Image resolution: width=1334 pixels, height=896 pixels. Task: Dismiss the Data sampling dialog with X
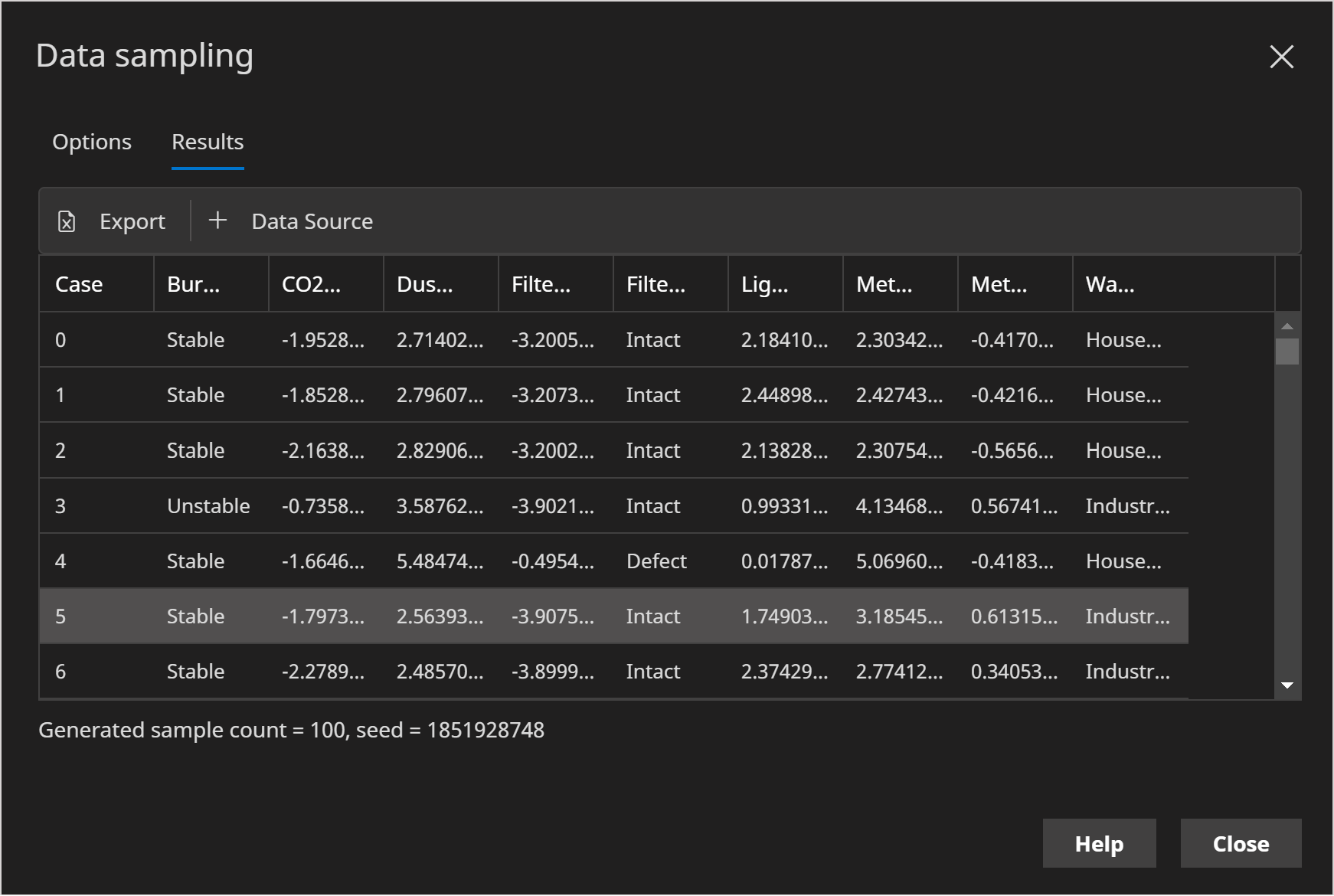1281,57
